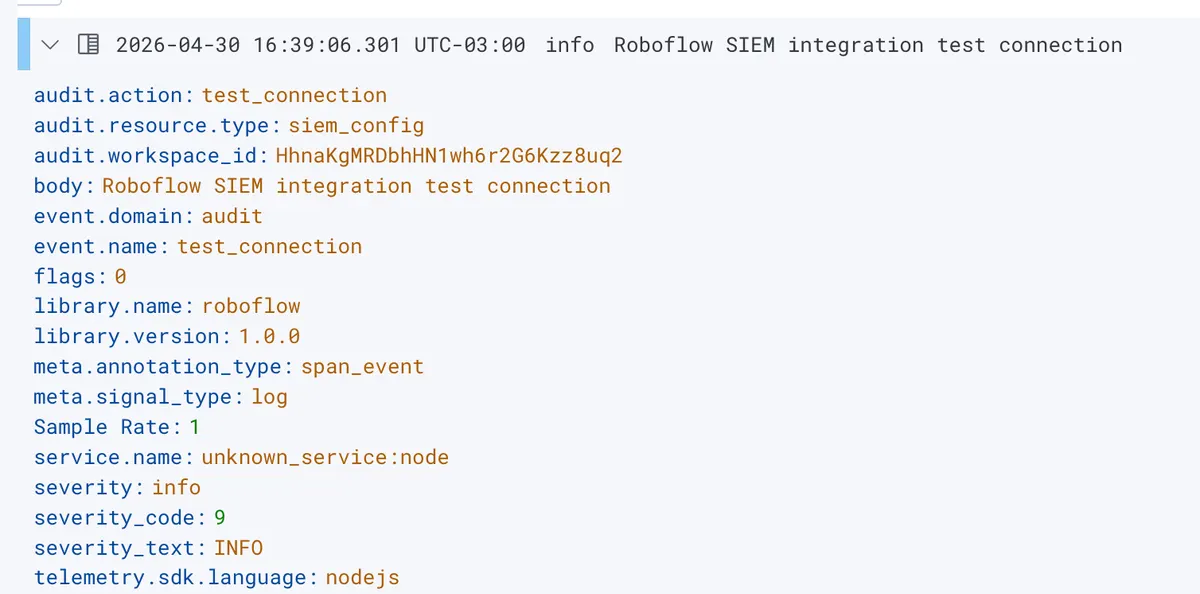Viewport: 1200px width, 594px height.
Task: Select the event.domain value audit
Action: coord(232,216)
